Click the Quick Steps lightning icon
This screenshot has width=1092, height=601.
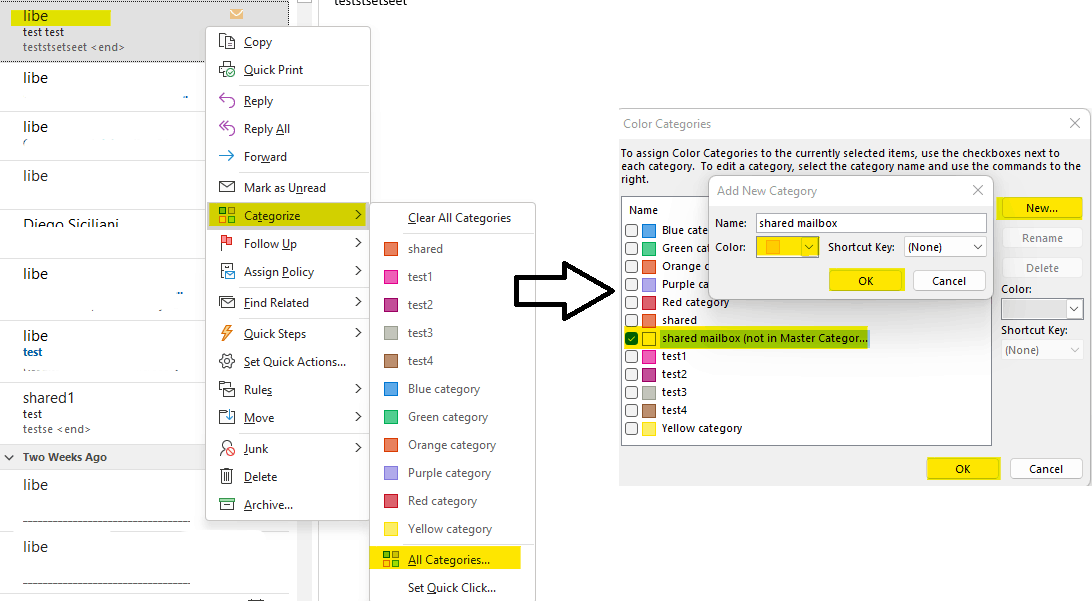[226, 333]
